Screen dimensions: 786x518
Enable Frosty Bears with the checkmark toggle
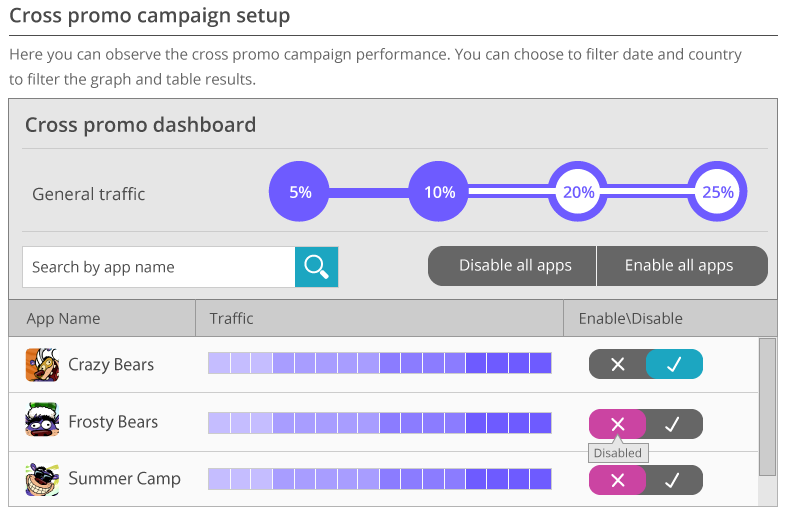tap(673, 424)
